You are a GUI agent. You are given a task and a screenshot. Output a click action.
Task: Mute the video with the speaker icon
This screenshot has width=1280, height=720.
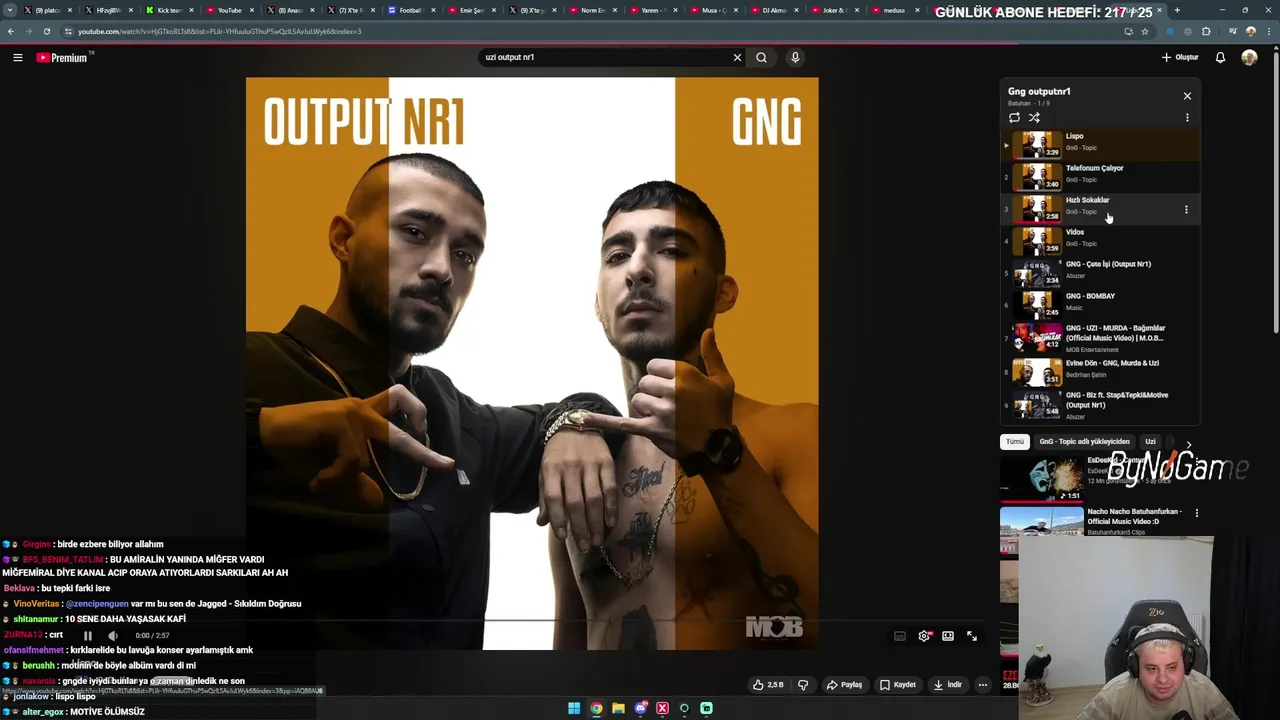(x=112, y=636)
